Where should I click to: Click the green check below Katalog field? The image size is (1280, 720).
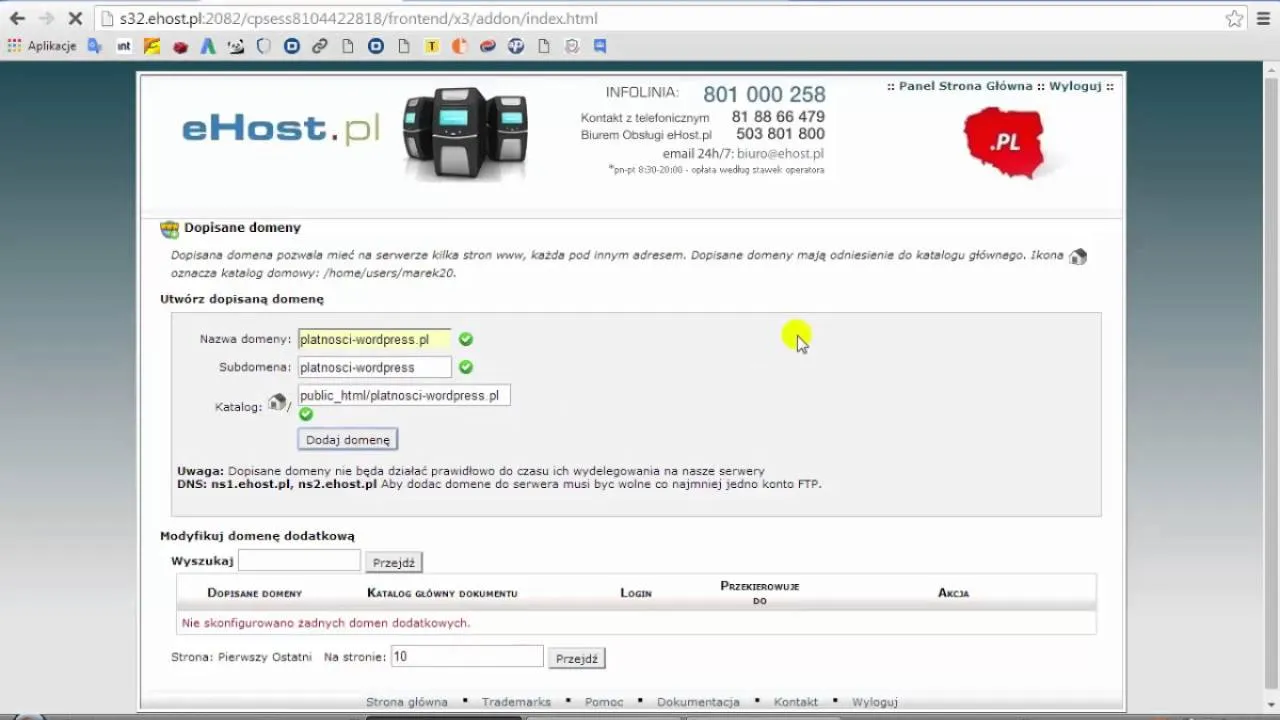(306, 414)
